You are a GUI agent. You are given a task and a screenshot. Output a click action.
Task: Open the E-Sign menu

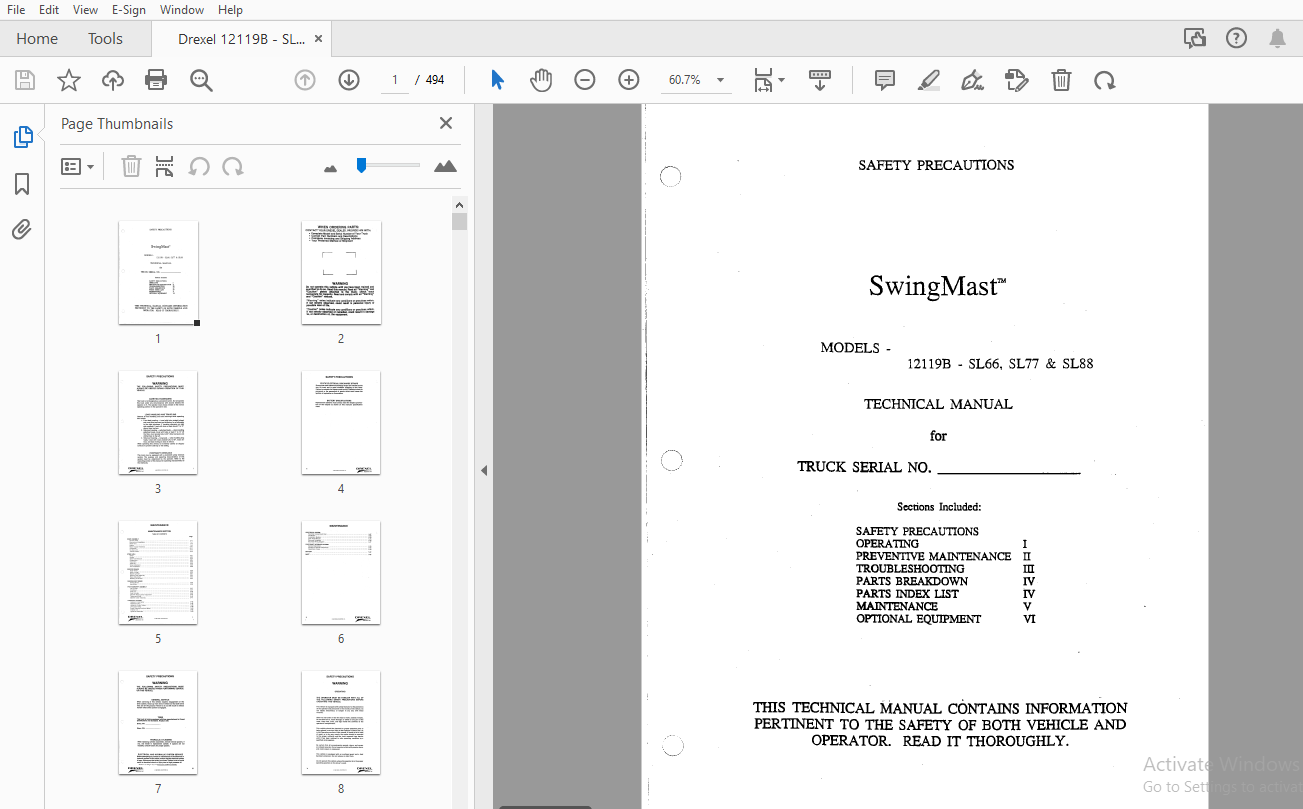click(128, 10)
